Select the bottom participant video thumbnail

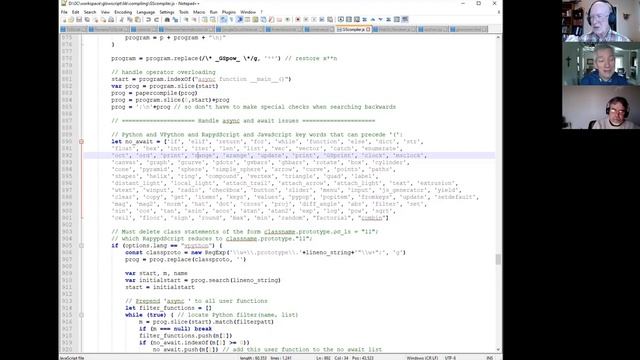601,107
